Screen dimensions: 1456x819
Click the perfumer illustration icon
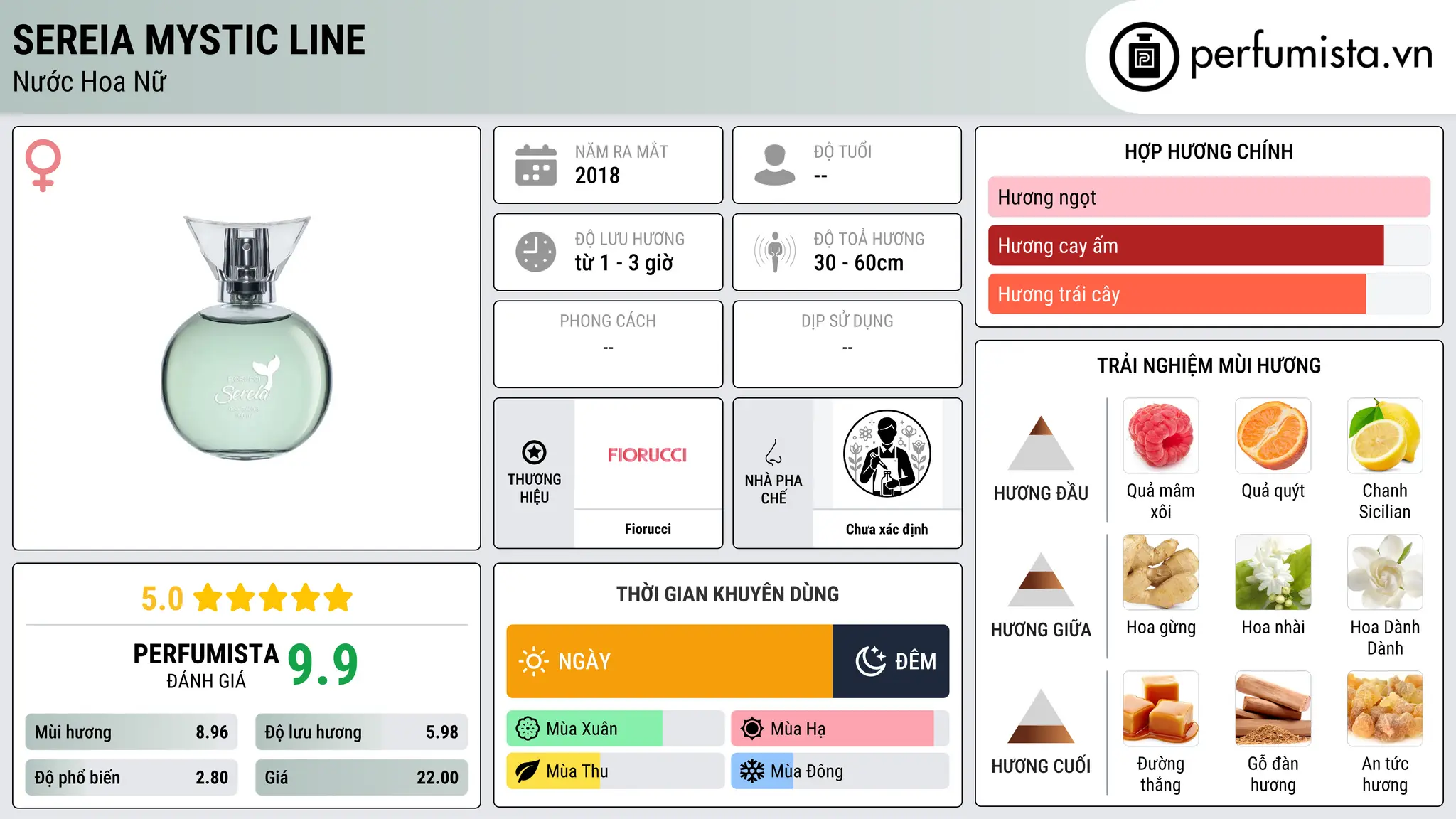[887, 454]
